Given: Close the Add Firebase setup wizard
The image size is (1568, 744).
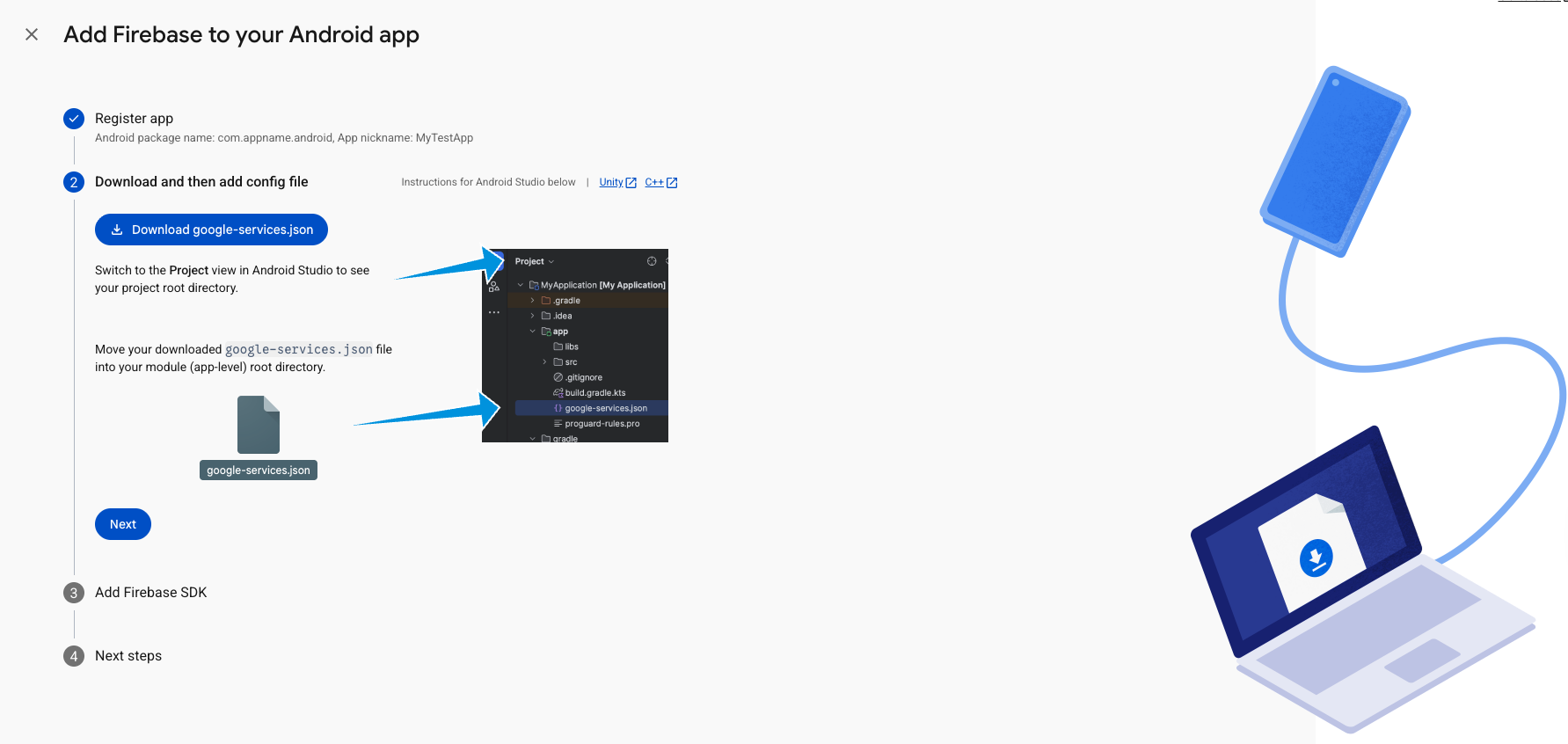Looking at the screenshot, I should 32,34.
